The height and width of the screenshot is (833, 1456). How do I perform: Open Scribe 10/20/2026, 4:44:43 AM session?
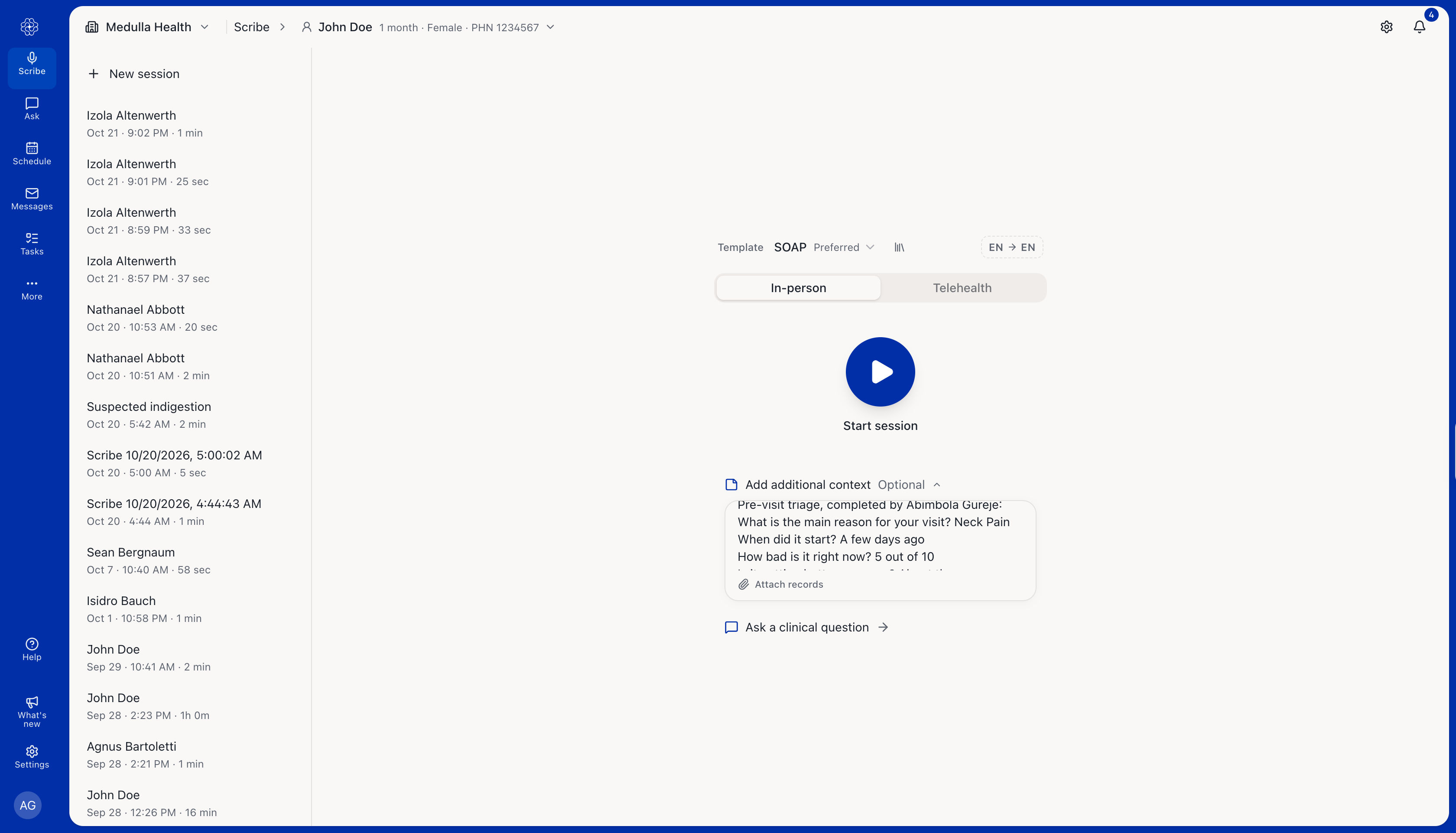click(190, 512)
